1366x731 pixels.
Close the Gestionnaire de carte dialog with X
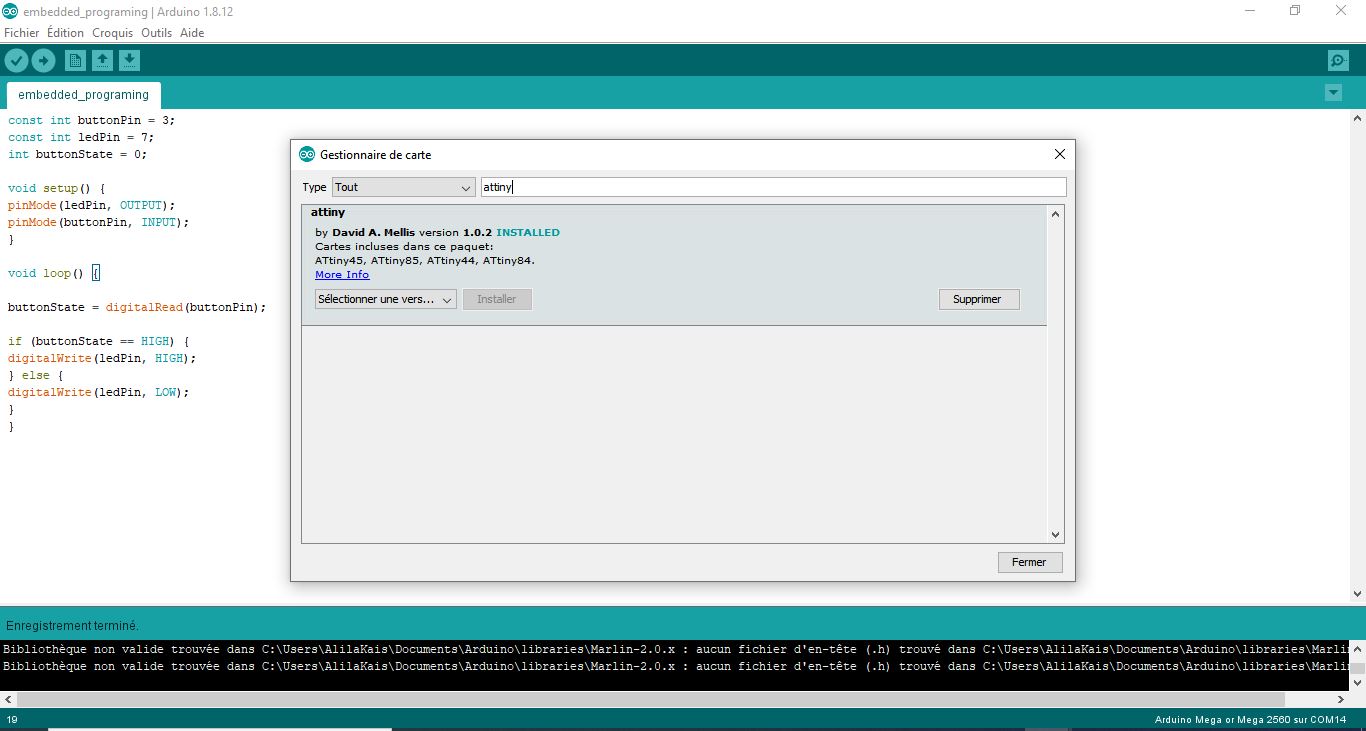[x=1060, y=154]
